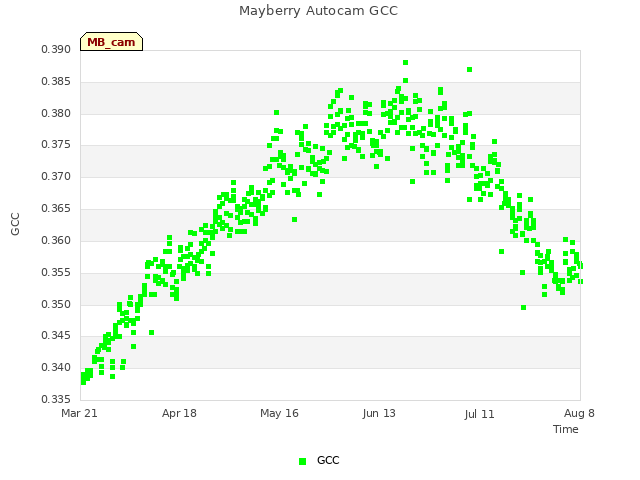Click the May 16 x-axis label
The image size is (640, 480).
(279, 413)
